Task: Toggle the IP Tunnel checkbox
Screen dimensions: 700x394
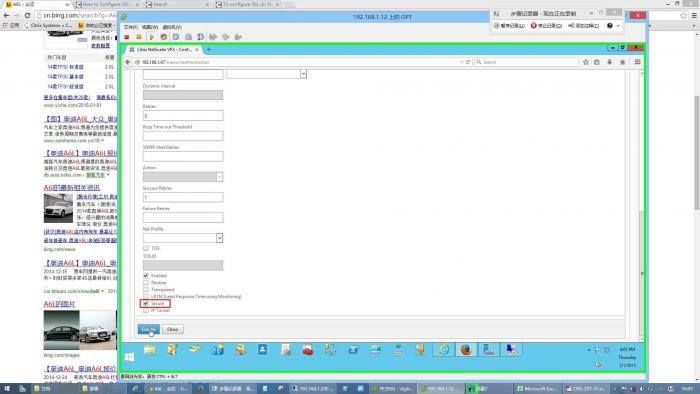Action: [146, 310]
